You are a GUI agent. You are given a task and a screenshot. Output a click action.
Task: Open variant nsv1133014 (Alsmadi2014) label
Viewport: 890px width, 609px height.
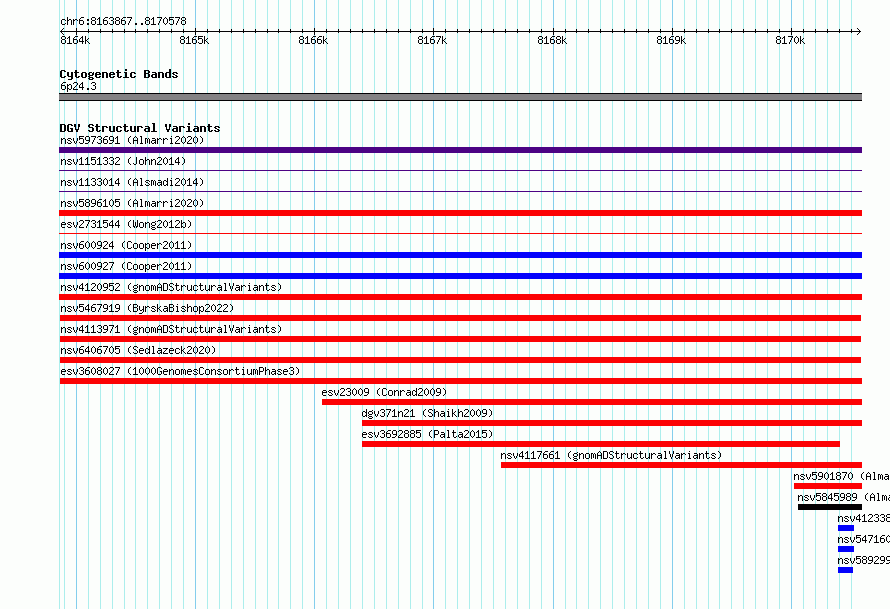pyautogui.click(x=132, y=182)
